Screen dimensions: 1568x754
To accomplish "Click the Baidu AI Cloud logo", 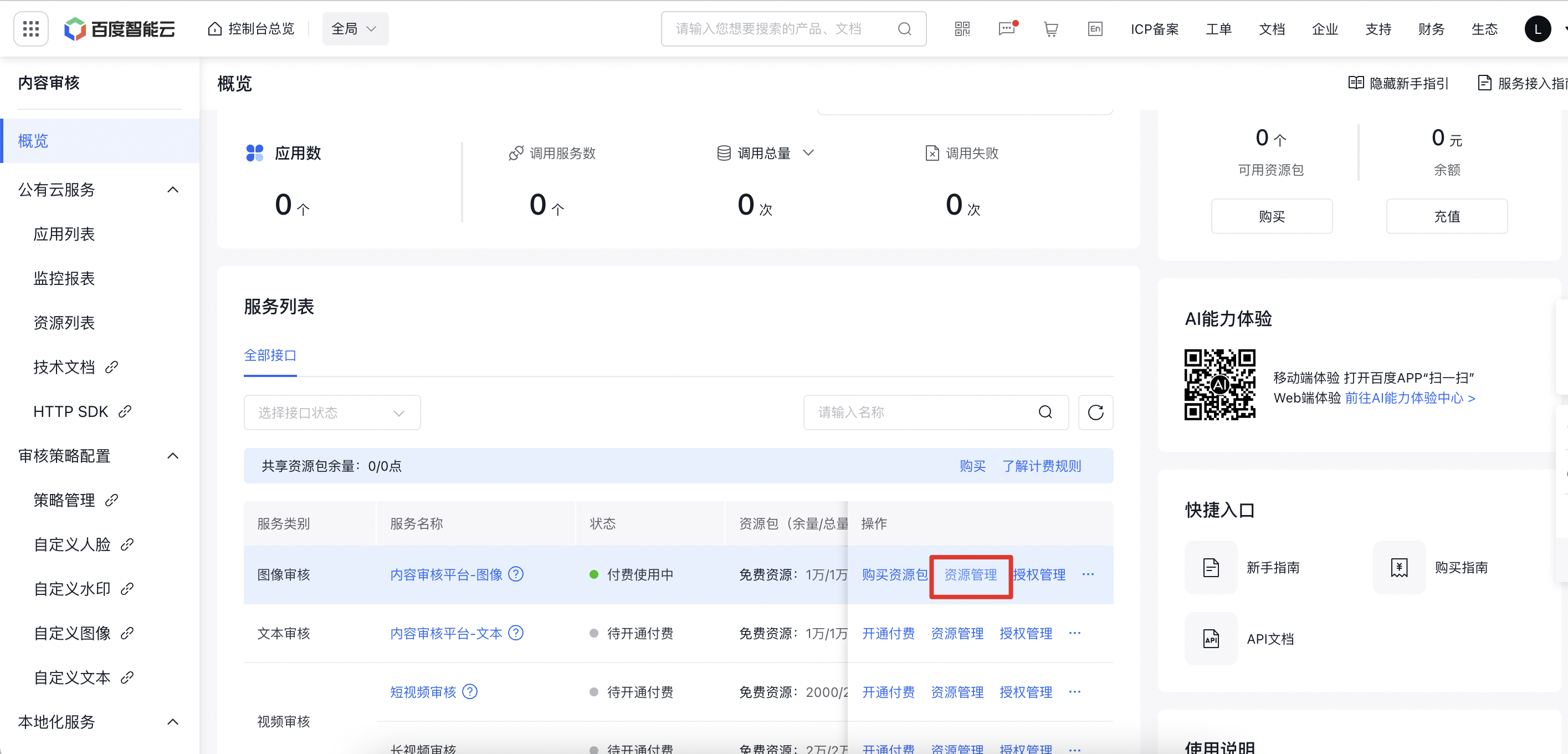I will [x=119, y=29].
